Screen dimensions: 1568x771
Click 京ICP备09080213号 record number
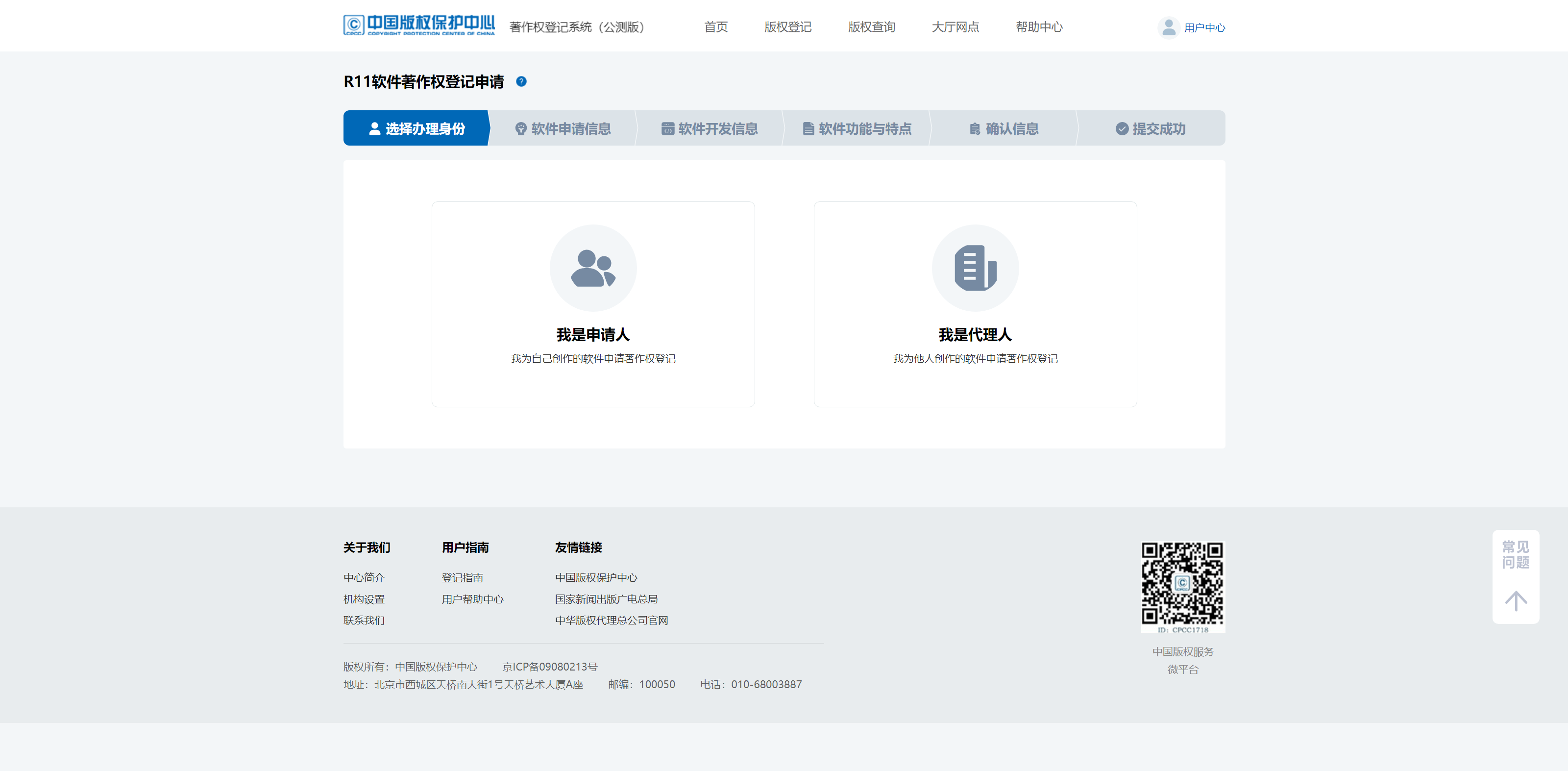[x=550, y=666]
